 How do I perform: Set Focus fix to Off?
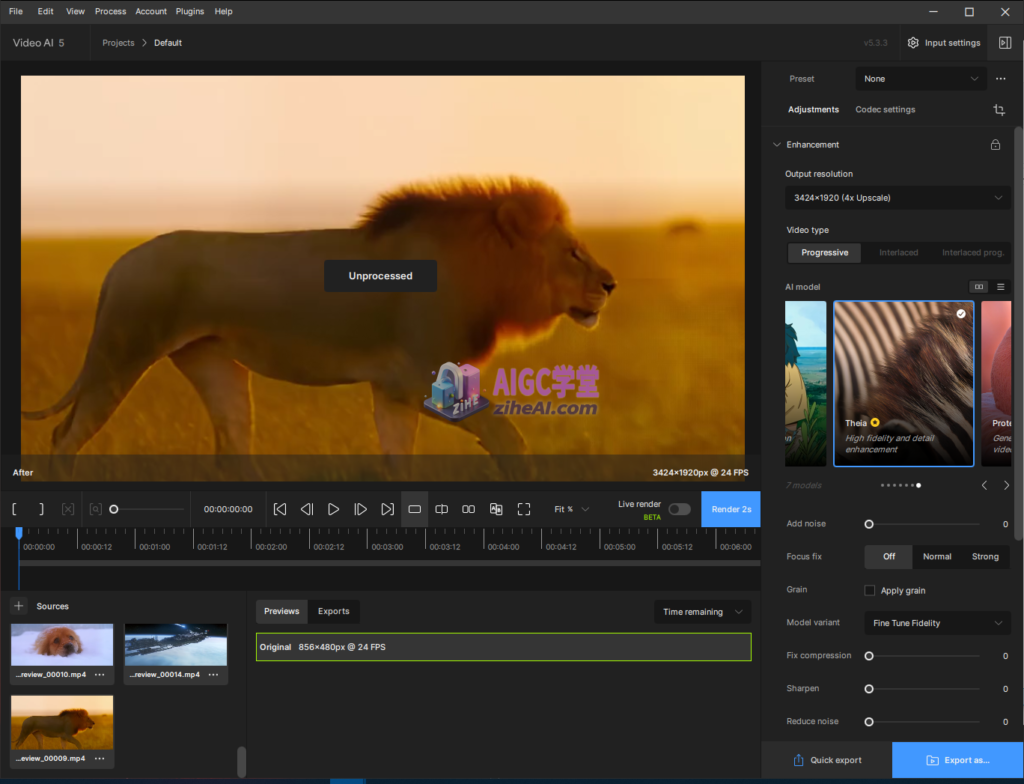889,557
